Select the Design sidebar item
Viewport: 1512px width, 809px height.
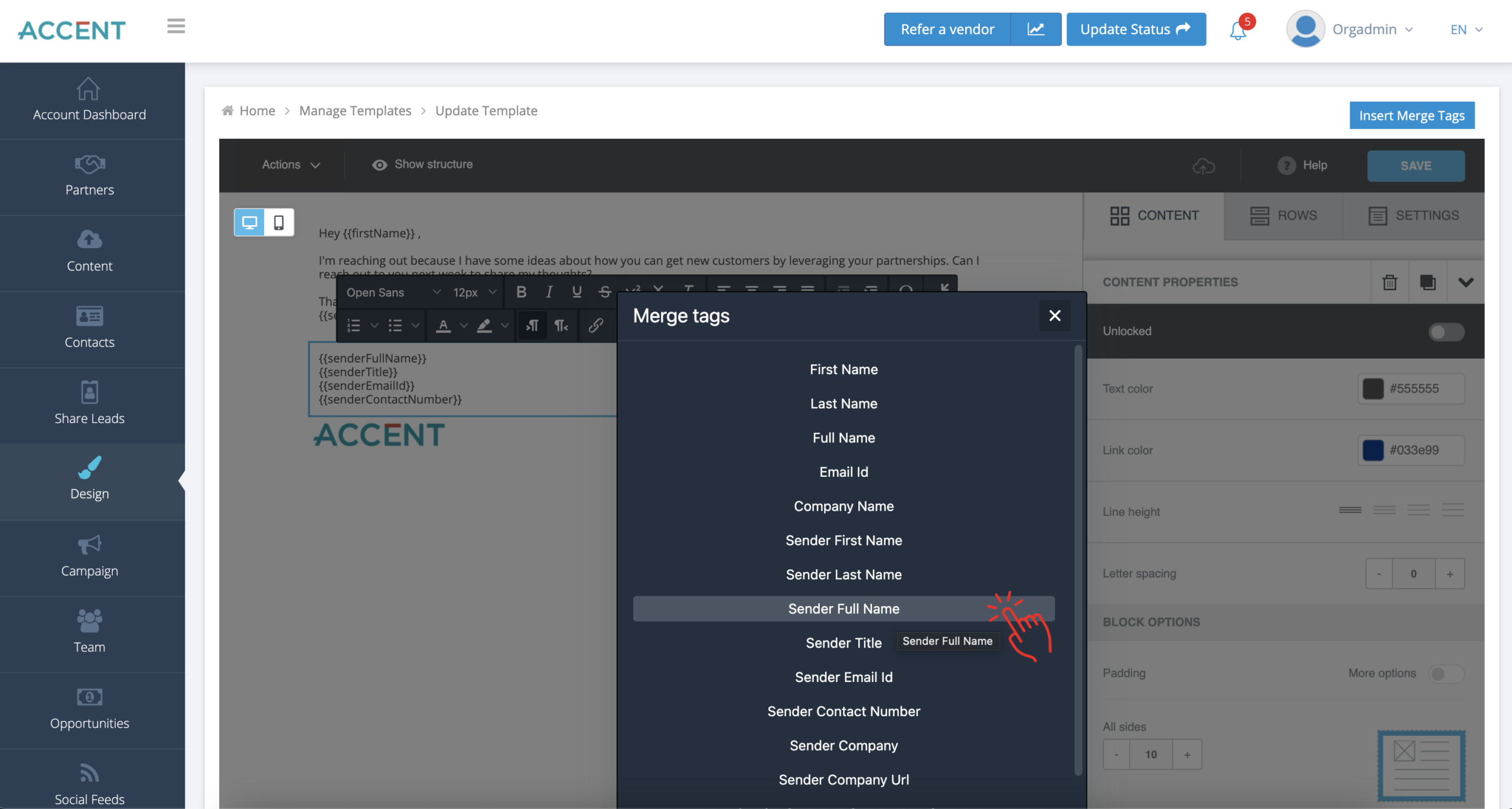point(89,481)
